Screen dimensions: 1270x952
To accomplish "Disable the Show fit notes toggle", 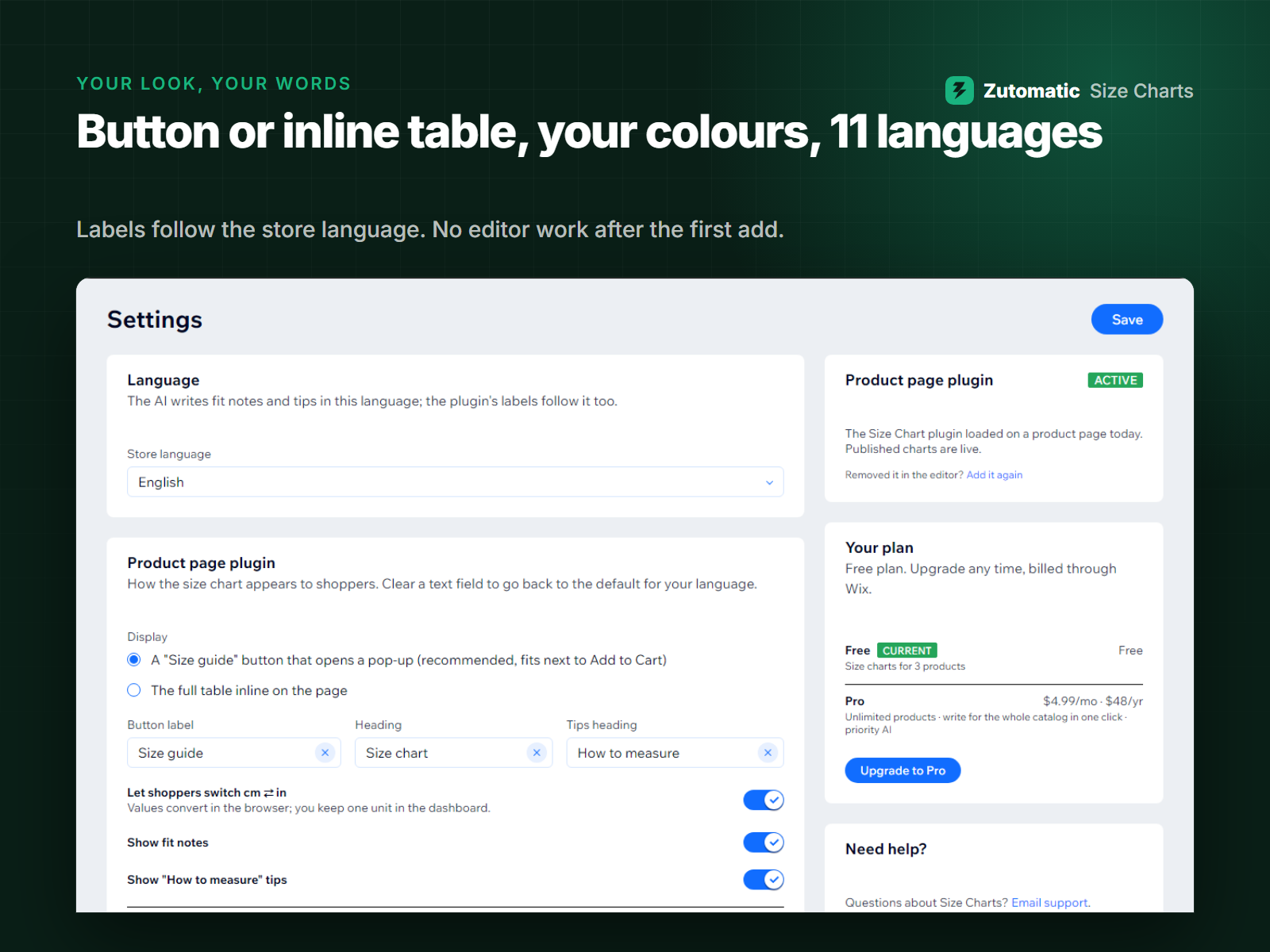I will pos(764,843).
